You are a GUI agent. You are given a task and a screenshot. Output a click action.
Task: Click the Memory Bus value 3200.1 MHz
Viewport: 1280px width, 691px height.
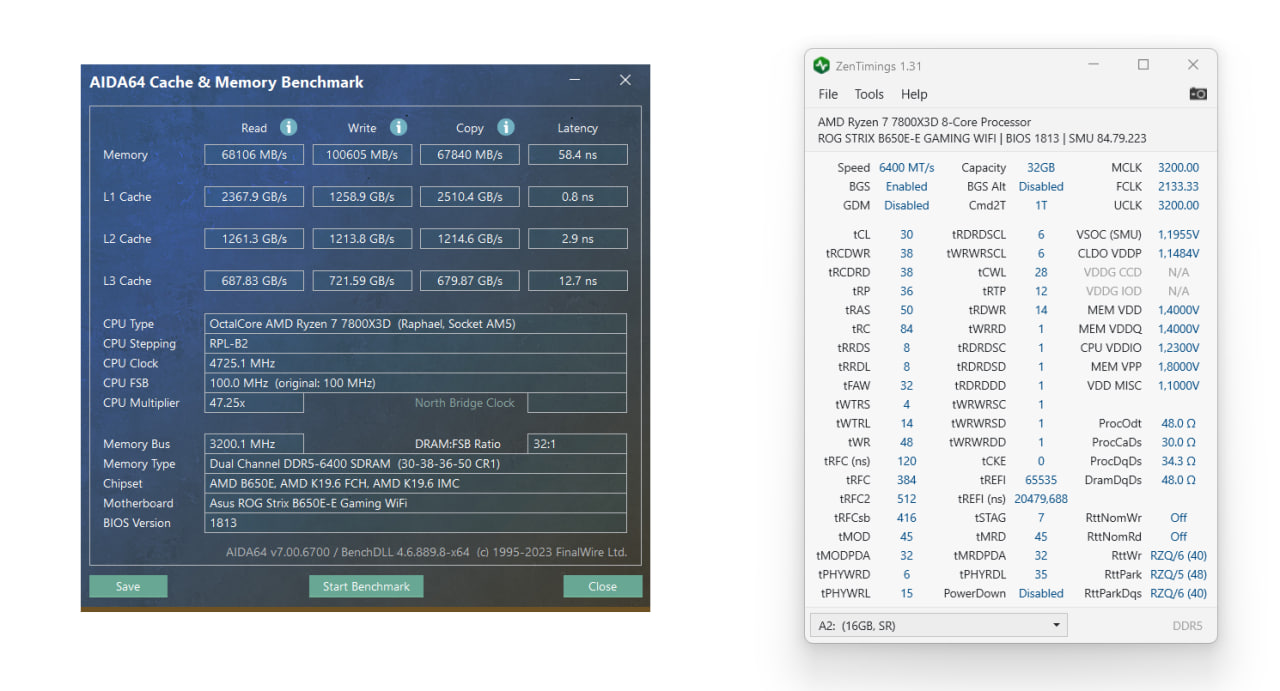254,444
